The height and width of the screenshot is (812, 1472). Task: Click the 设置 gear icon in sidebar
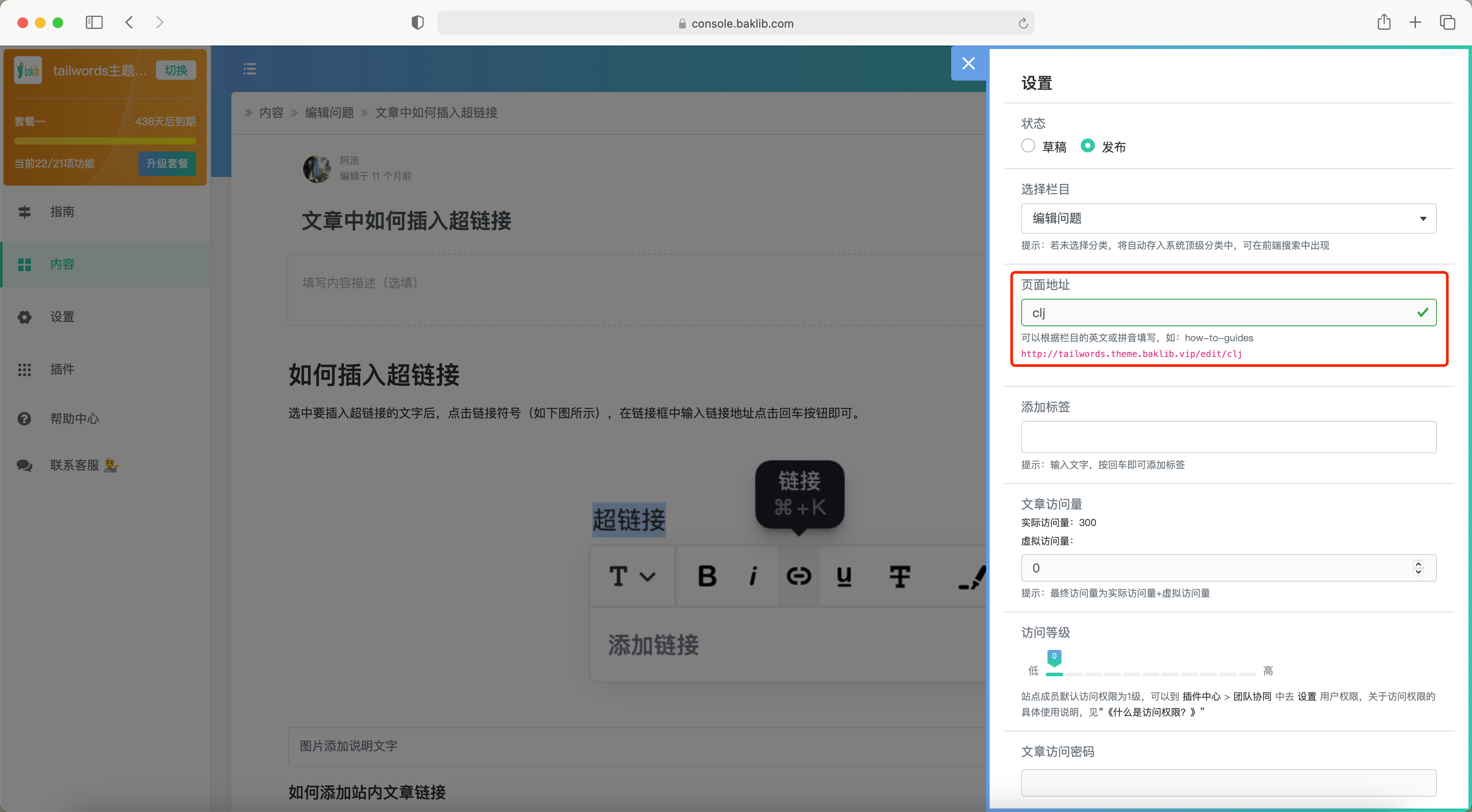pyautogui.click(x=24, y=317)
